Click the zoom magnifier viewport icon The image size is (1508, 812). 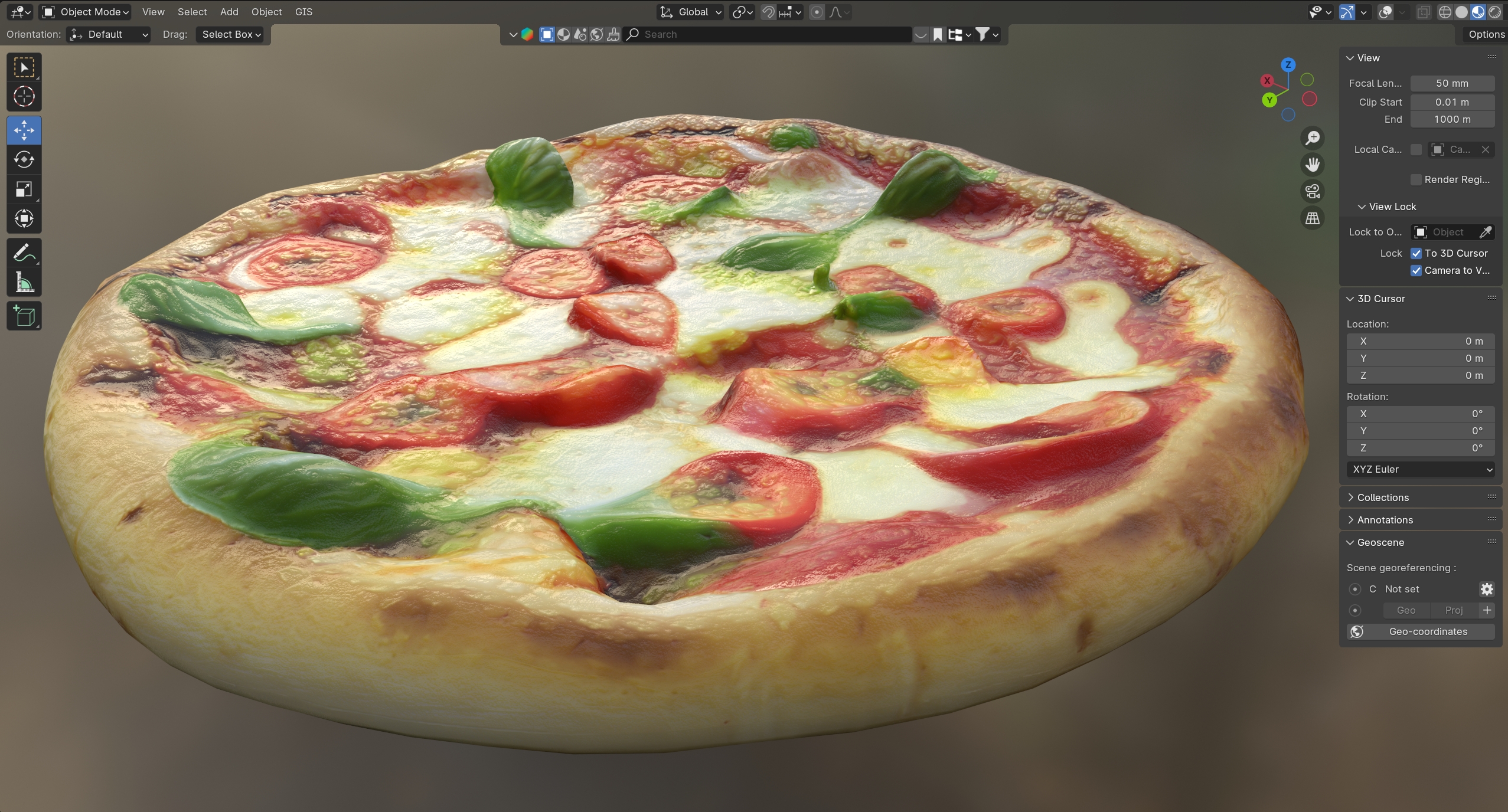[x=1312, y=138]
